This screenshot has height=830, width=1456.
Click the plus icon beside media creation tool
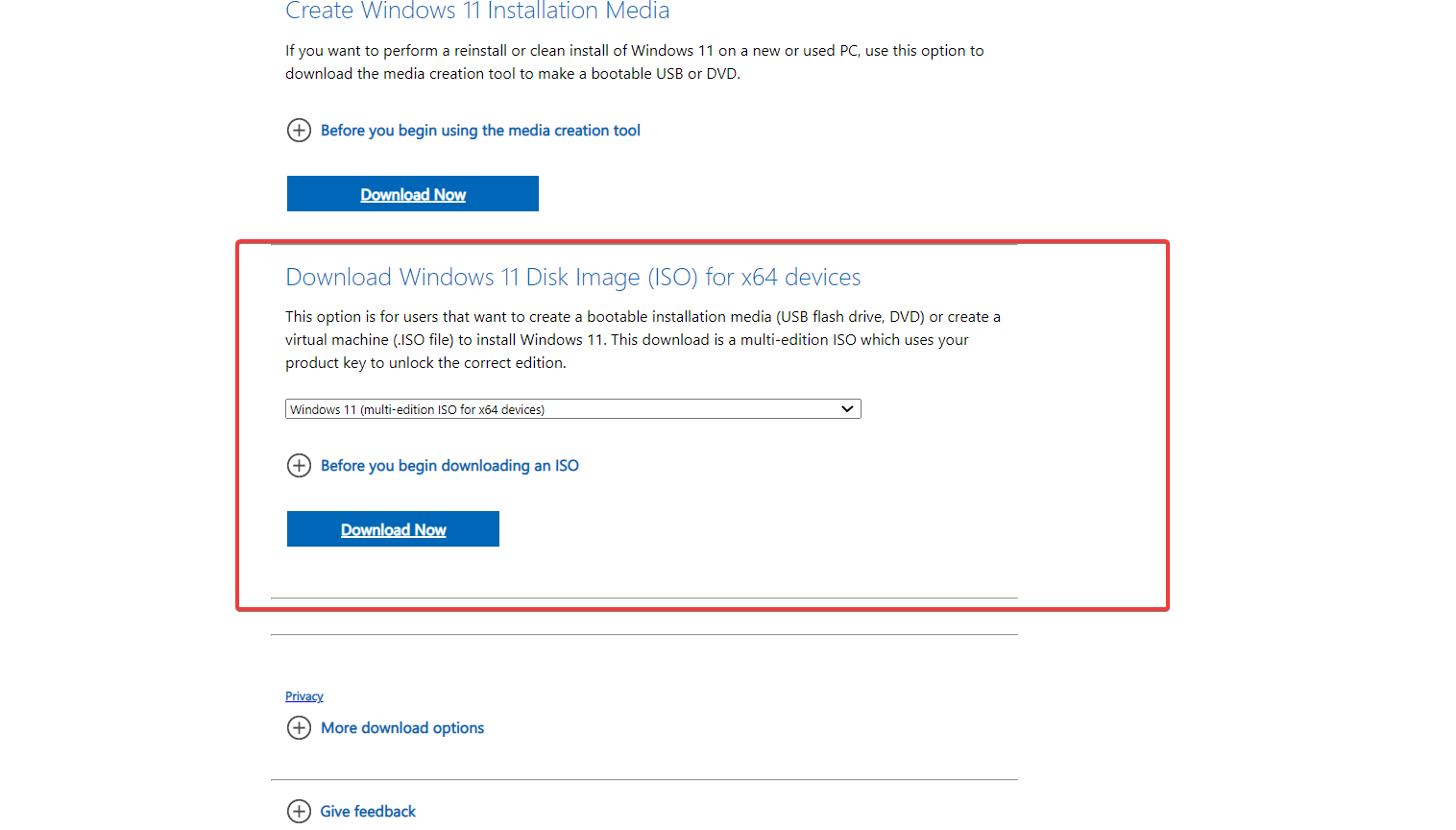(299, 131)
